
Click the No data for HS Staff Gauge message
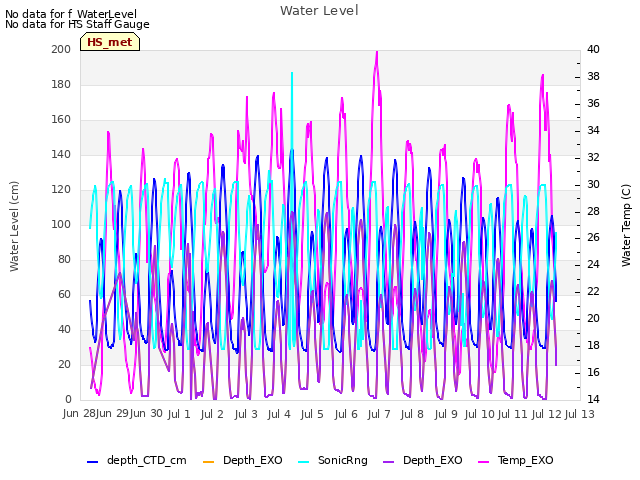(77, 24)
